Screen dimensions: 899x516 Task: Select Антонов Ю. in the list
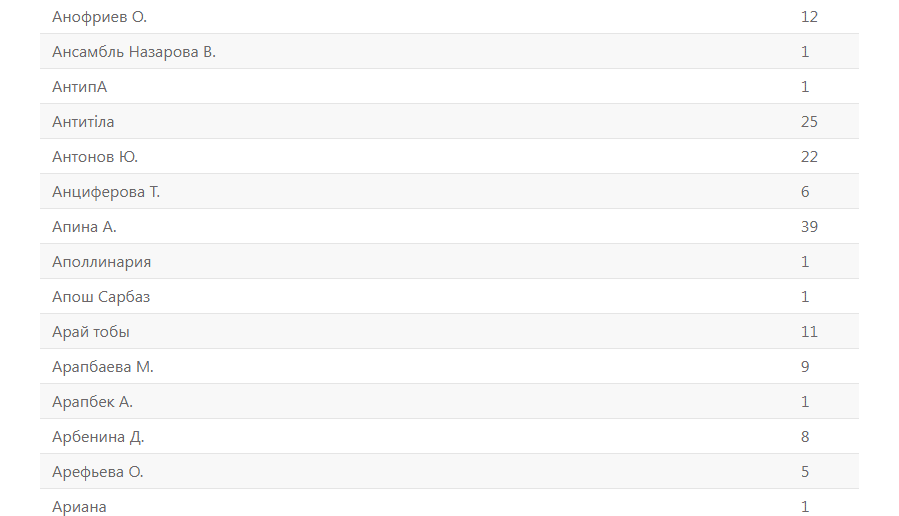(x=95, y=157)
